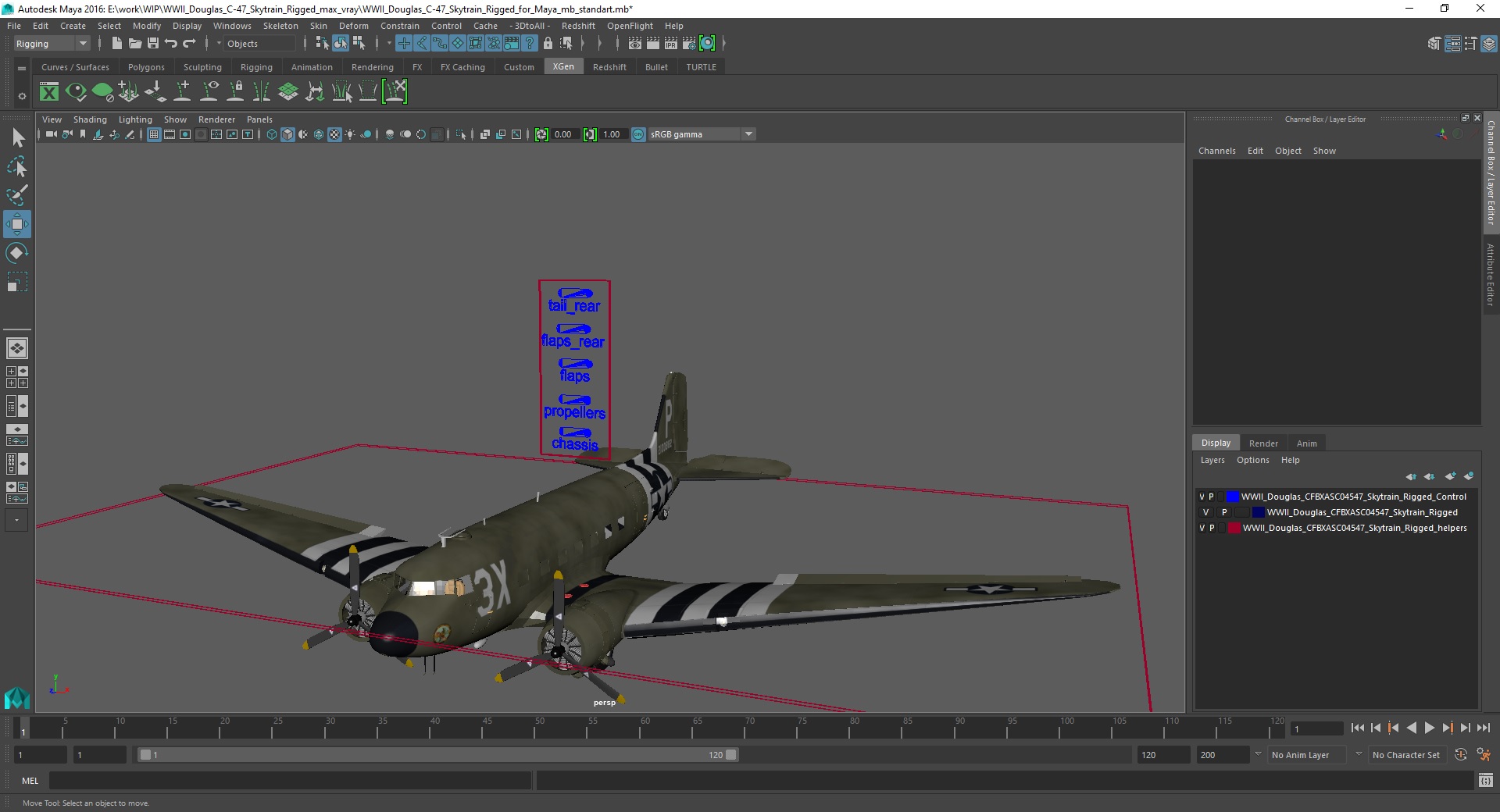Click the question-mark help icon in status line
This screenshot has height=812, width=1500.
pyautogui.click(x=530, y=44)
